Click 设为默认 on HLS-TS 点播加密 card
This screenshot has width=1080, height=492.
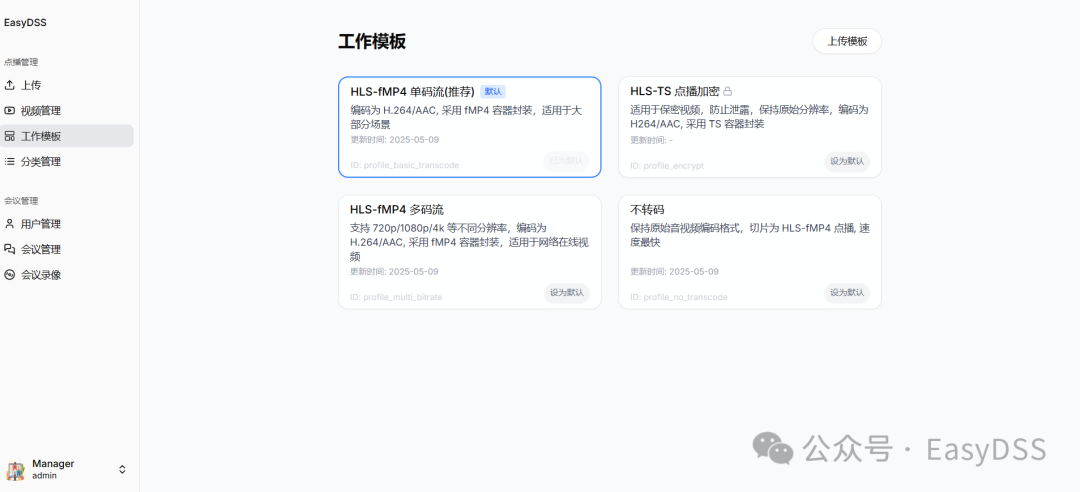point(847,161)
